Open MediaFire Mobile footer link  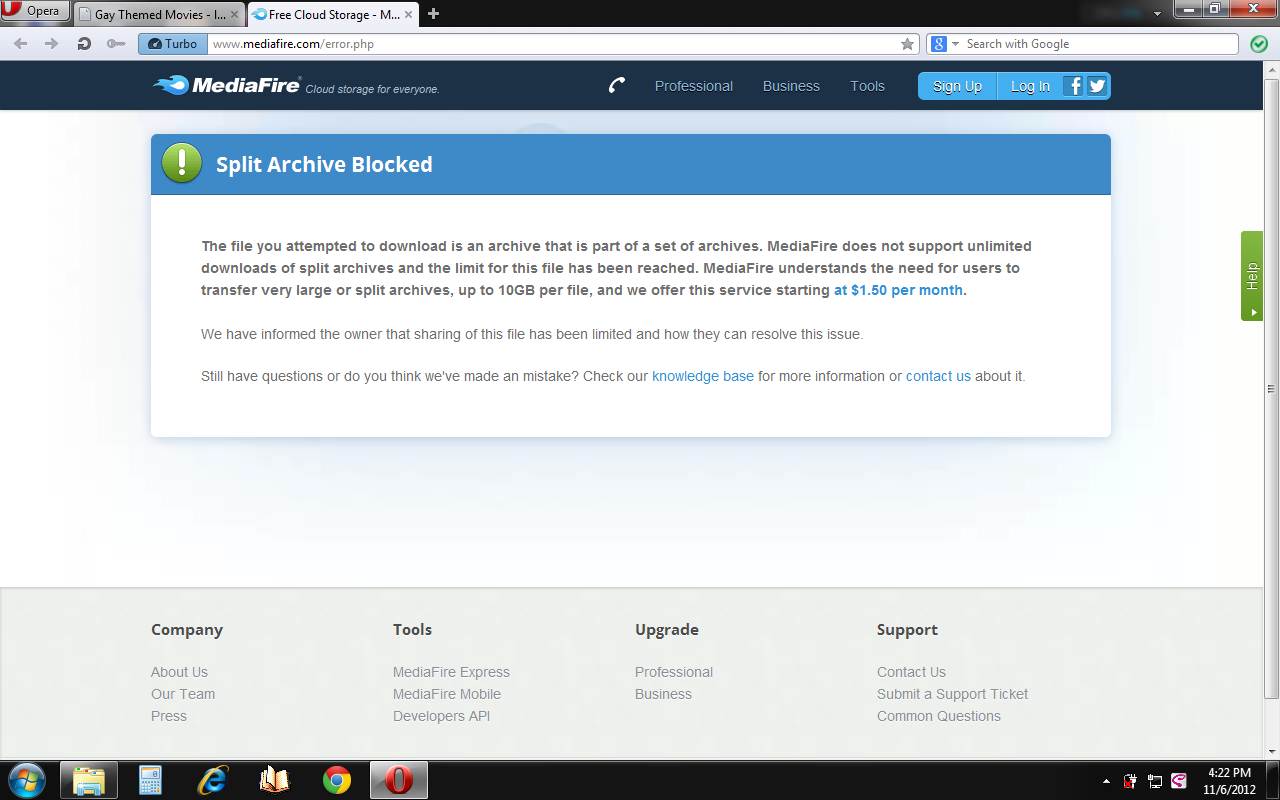[447, 694]
